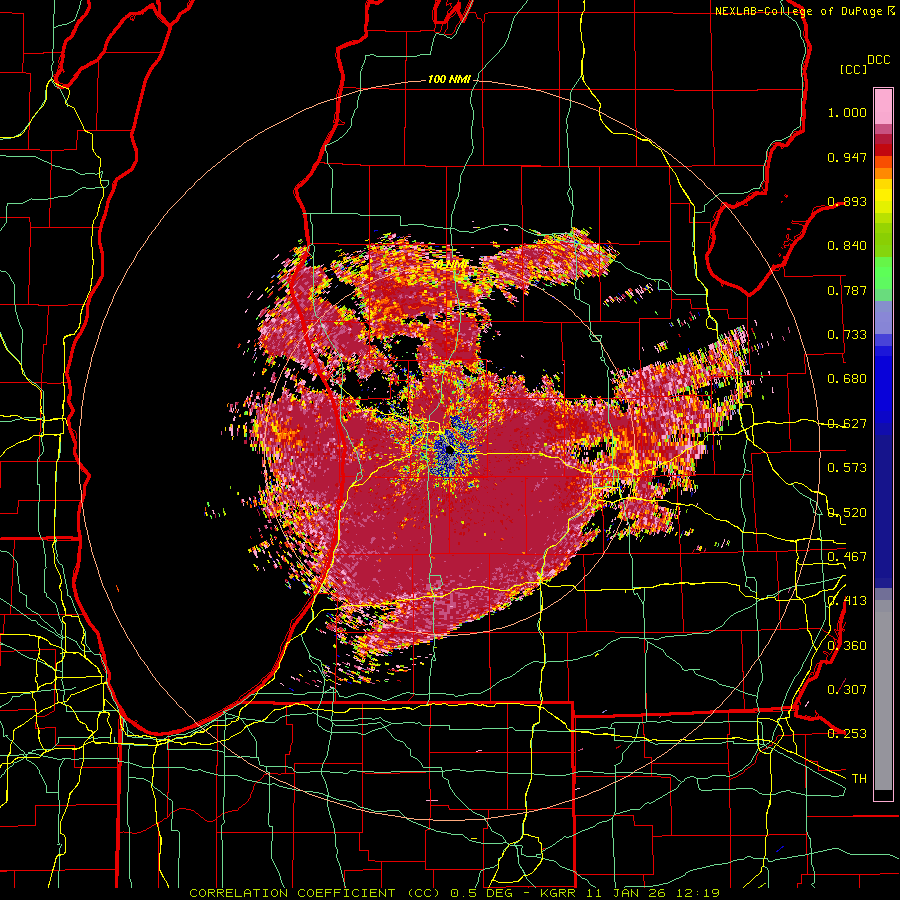Click the 0.787 scale value
The width and height of the screenshot is (900, 900).
coord(847,290)
